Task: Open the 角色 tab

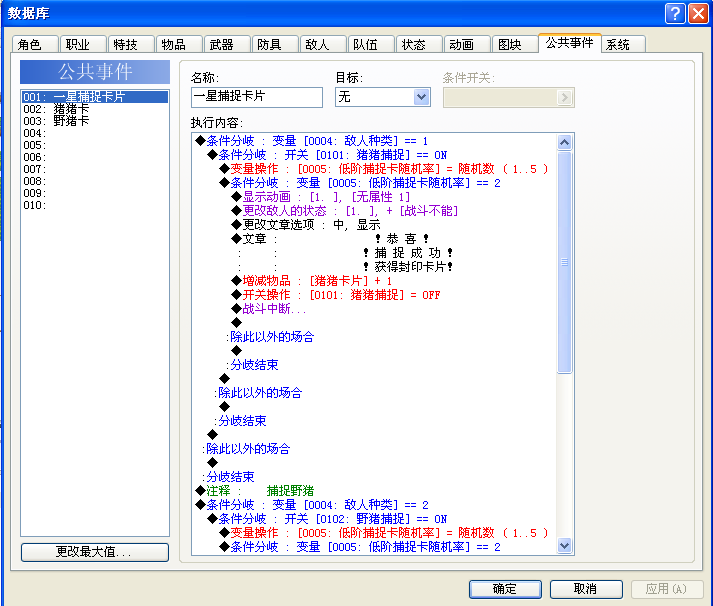Action: 35,45
